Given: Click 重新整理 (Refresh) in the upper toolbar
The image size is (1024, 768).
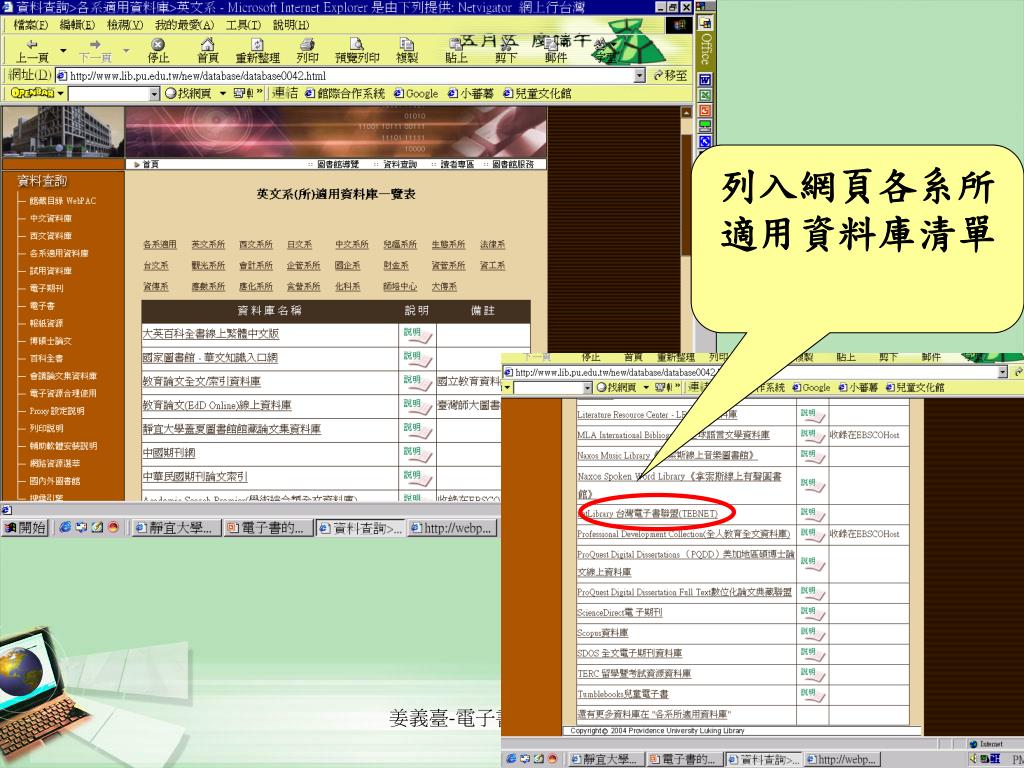Looking at the screenshot, I should point(257,50).
